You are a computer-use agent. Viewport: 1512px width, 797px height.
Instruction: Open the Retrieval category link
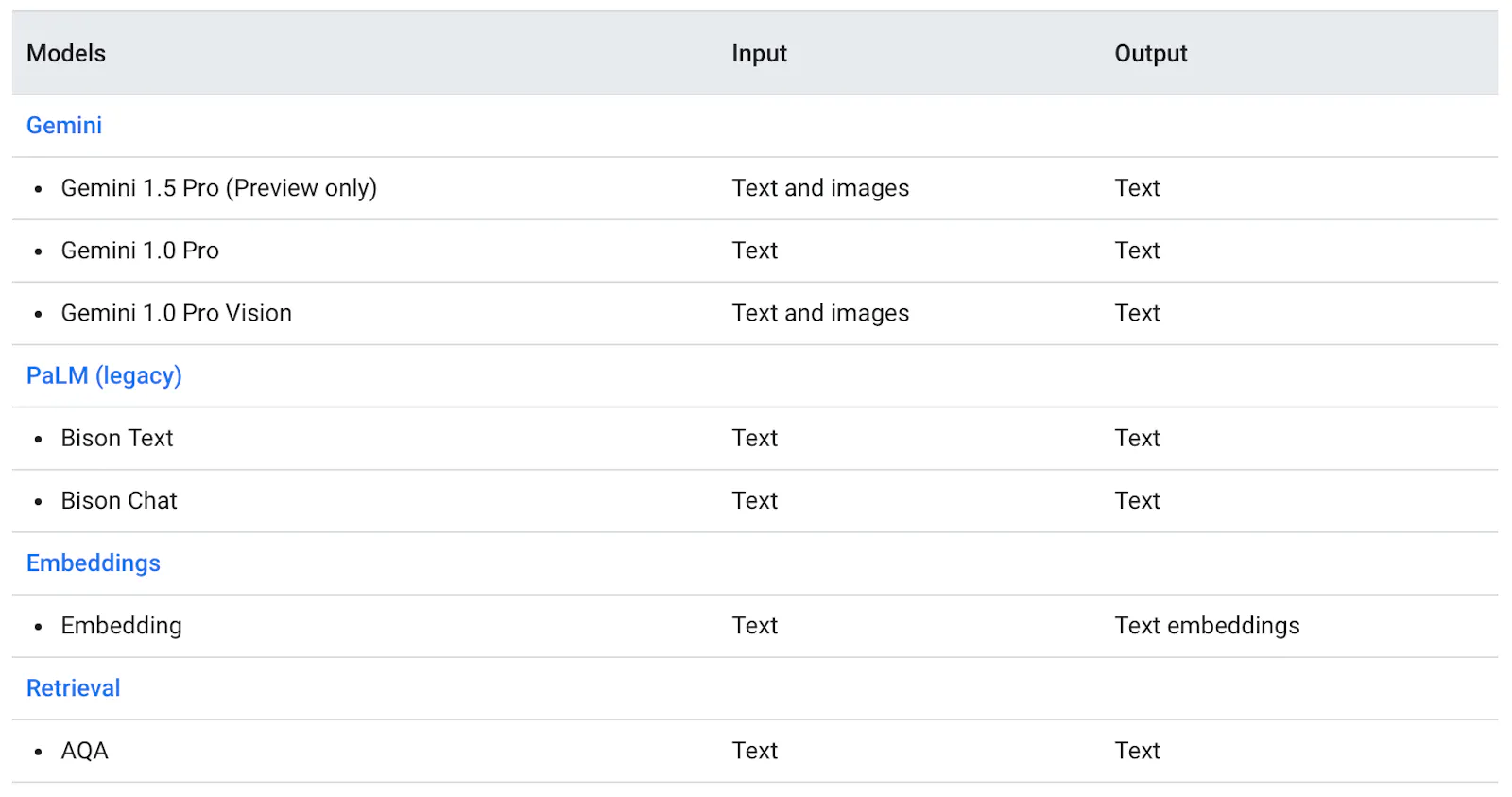74,688
